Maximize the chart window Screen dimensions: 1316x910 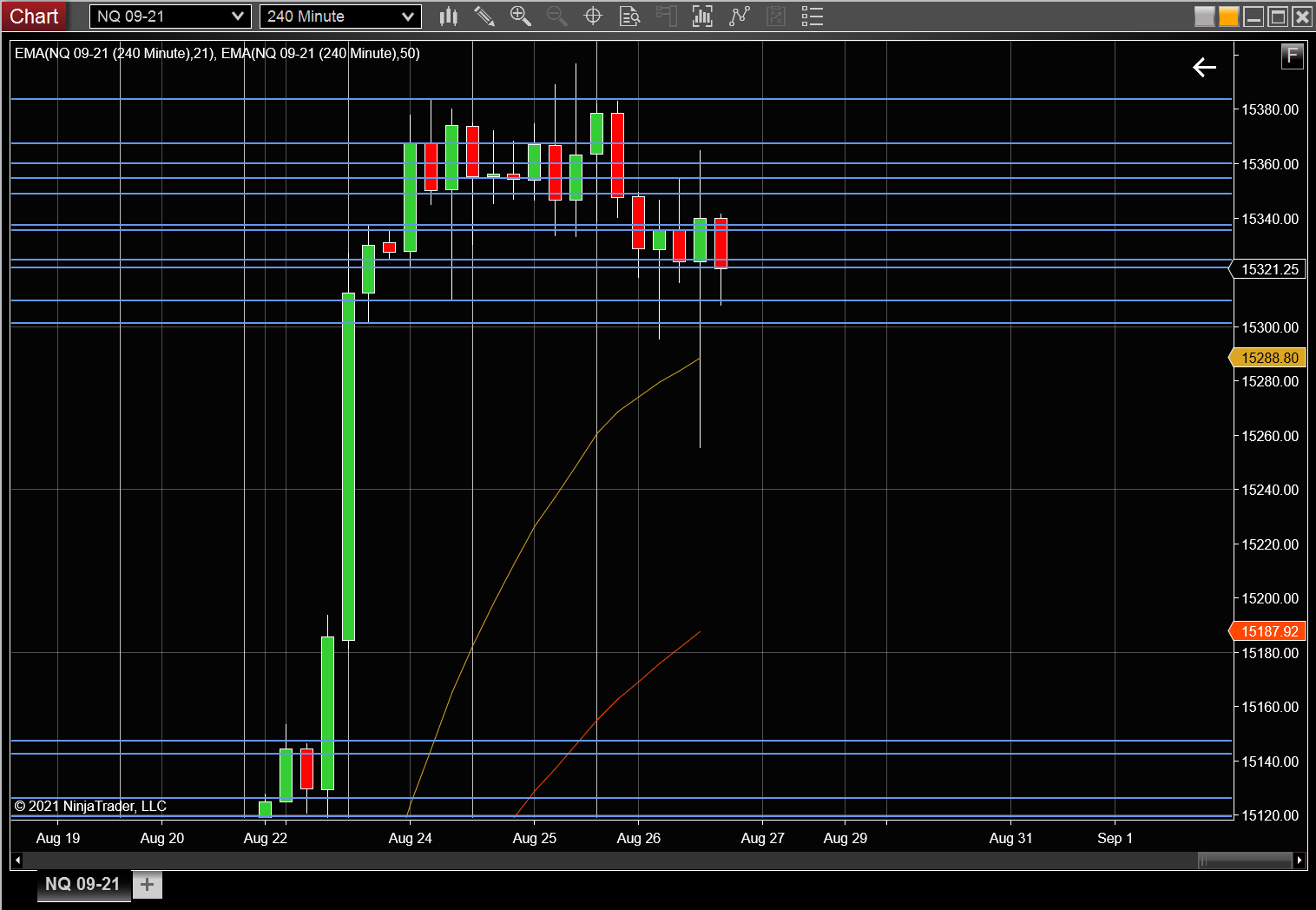[x=1278, y=16]
